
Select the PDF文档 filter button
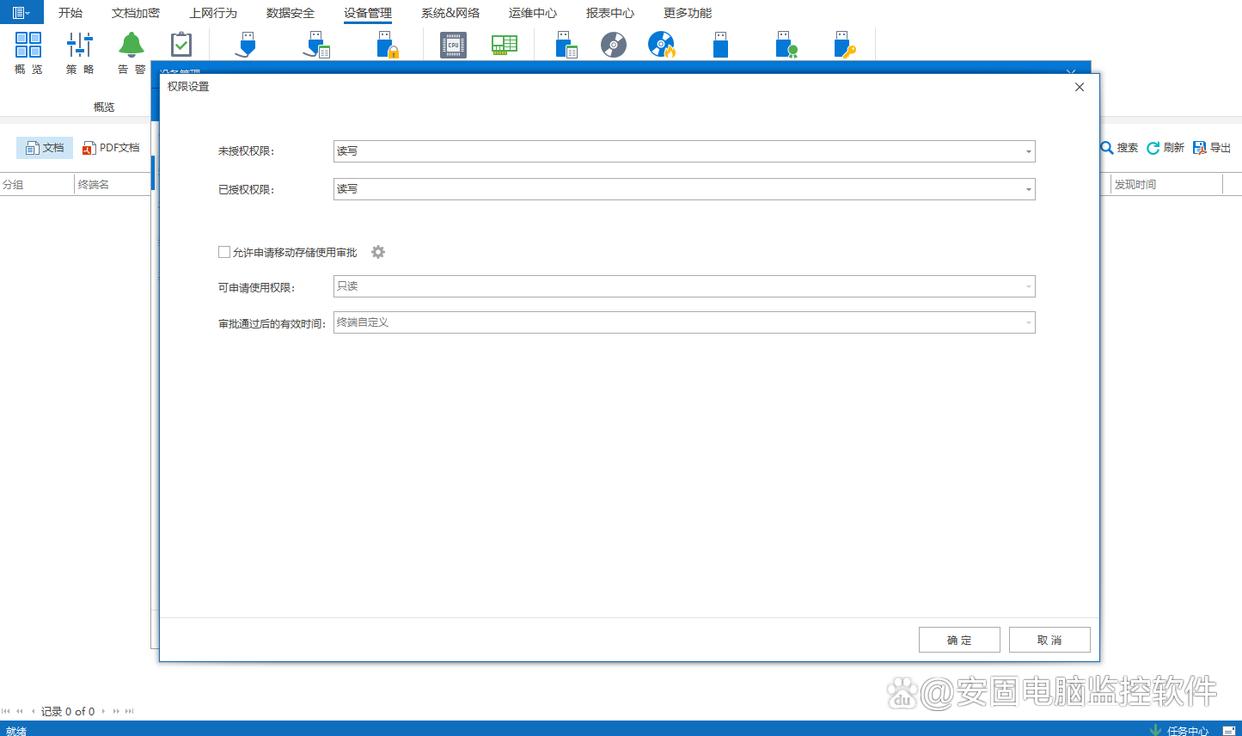click(x=111, y=148)
